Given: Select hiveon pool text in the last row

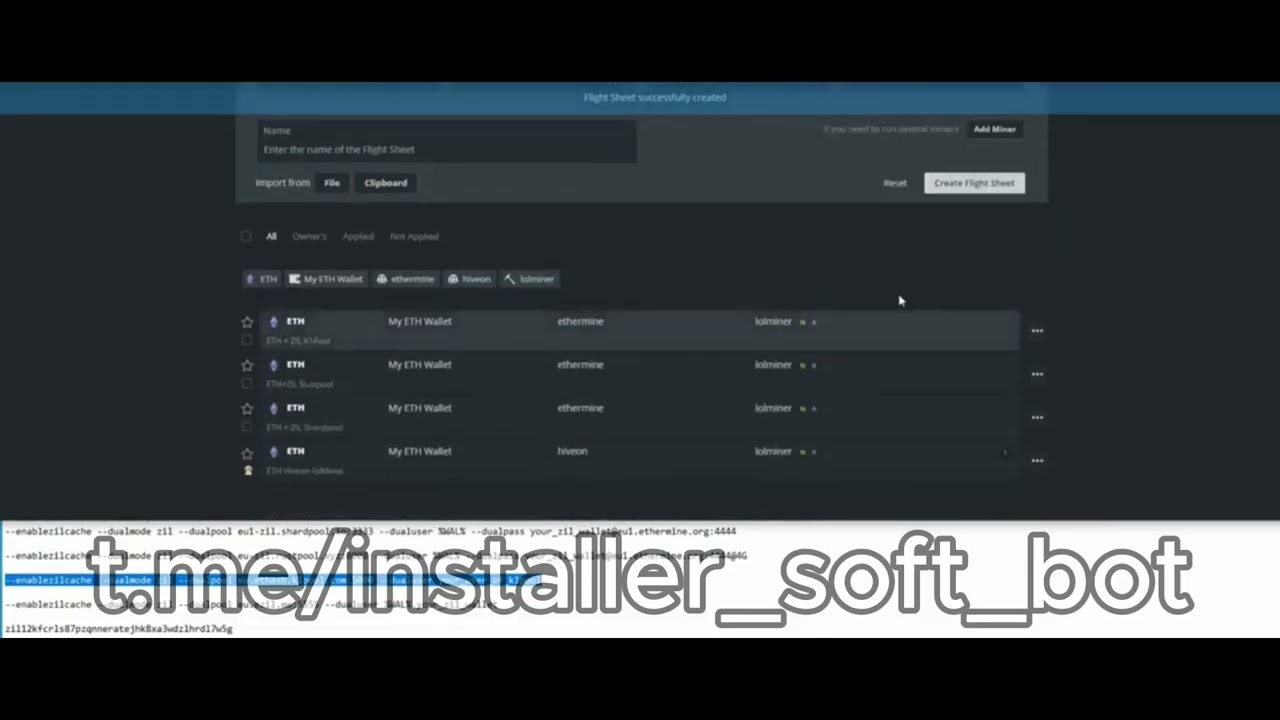Looking at the screenshot, I should pyautogui.click(x=572, y=451).
